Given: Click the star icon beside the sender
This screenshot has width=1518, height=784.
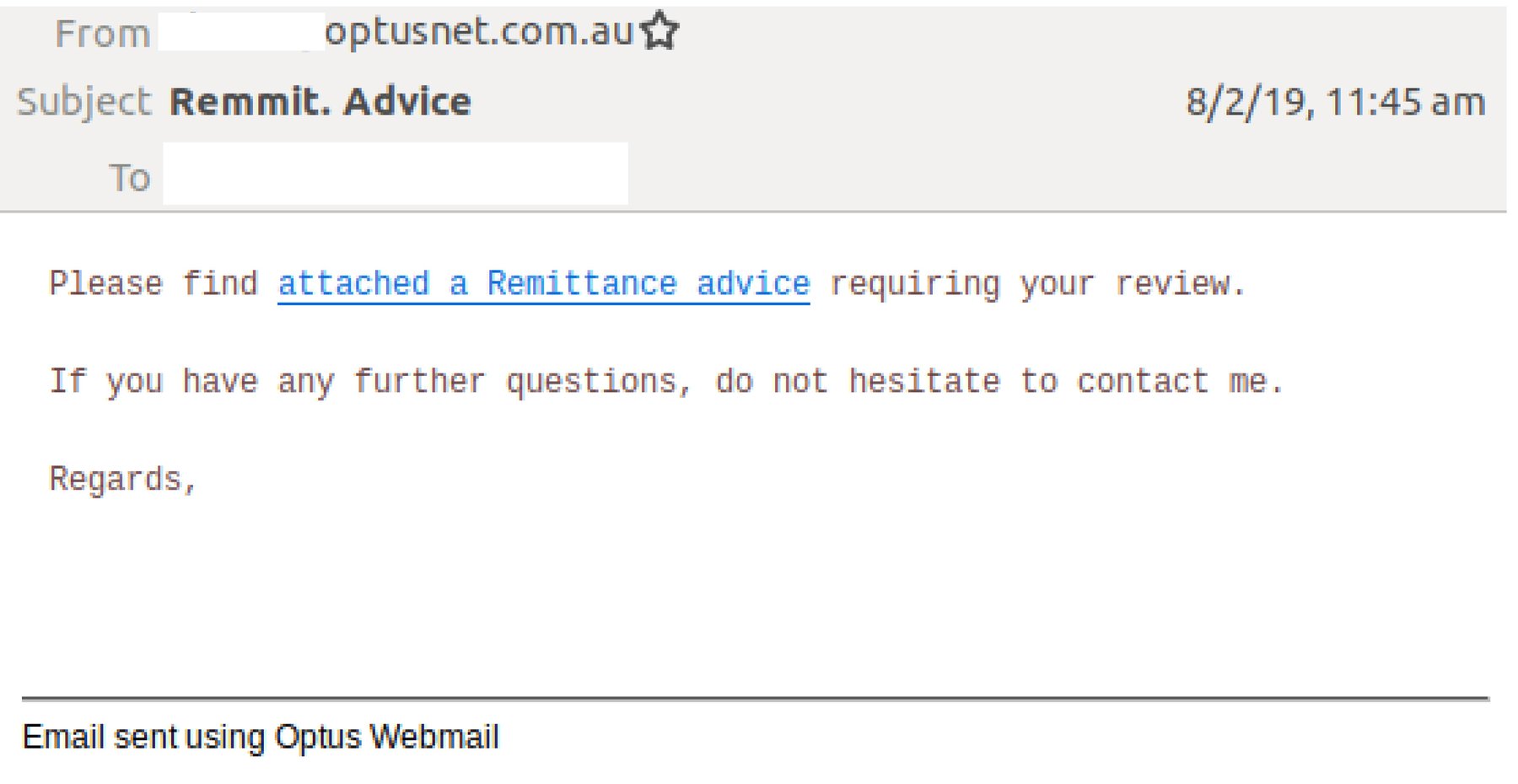Looking at the screenshot, I should point(660,32).
